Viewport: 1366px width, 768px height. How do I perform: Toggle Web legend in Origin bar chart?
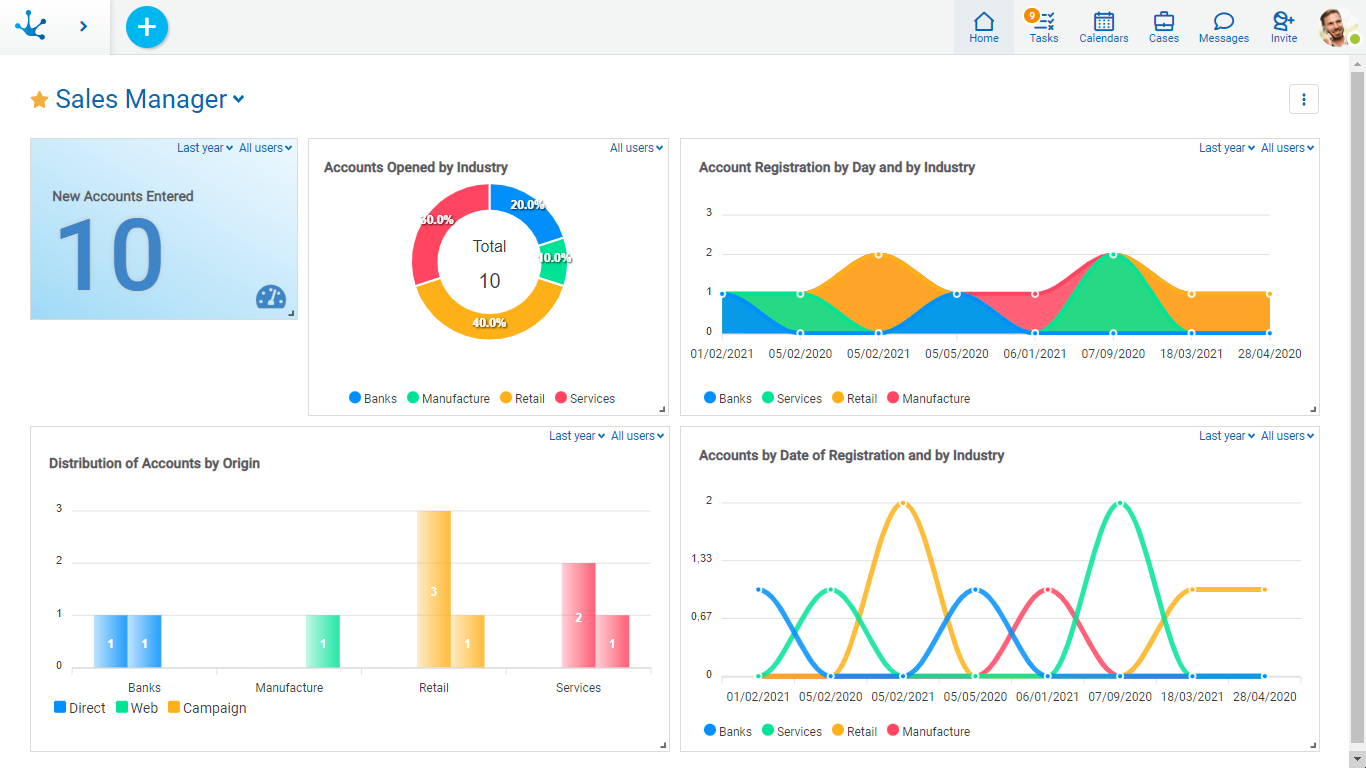(137, 708)
